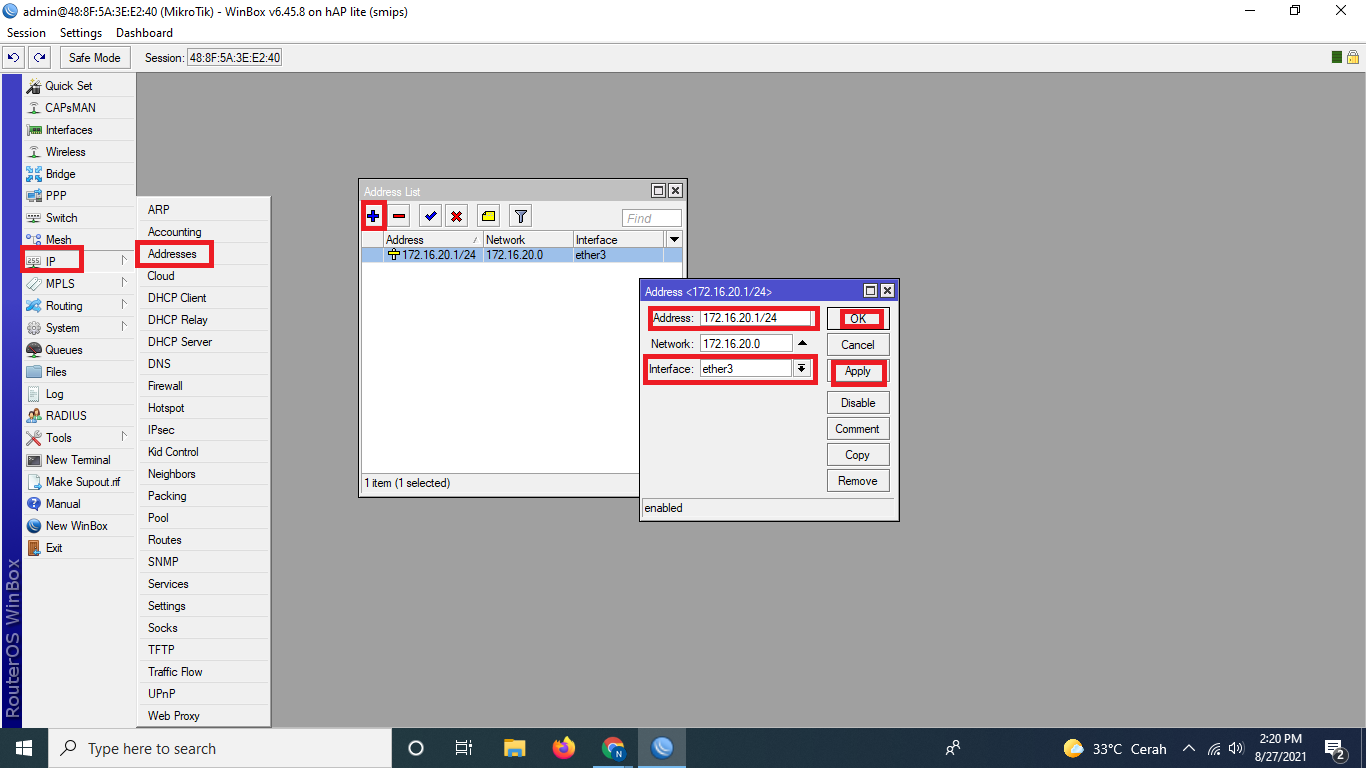Collapse Network field with up arrow
The width and height of the screenshot is (1366, 768).
[802, 343]
